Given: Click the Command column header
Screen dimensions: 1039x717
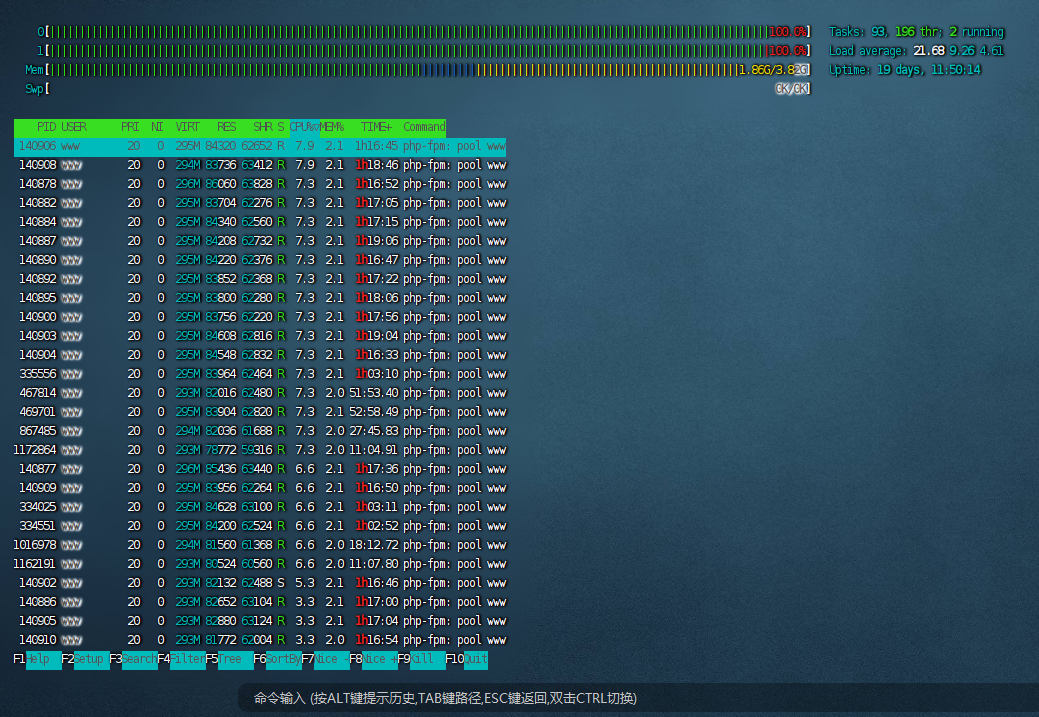Looking at the screenshot, I should tap(424, 127).
